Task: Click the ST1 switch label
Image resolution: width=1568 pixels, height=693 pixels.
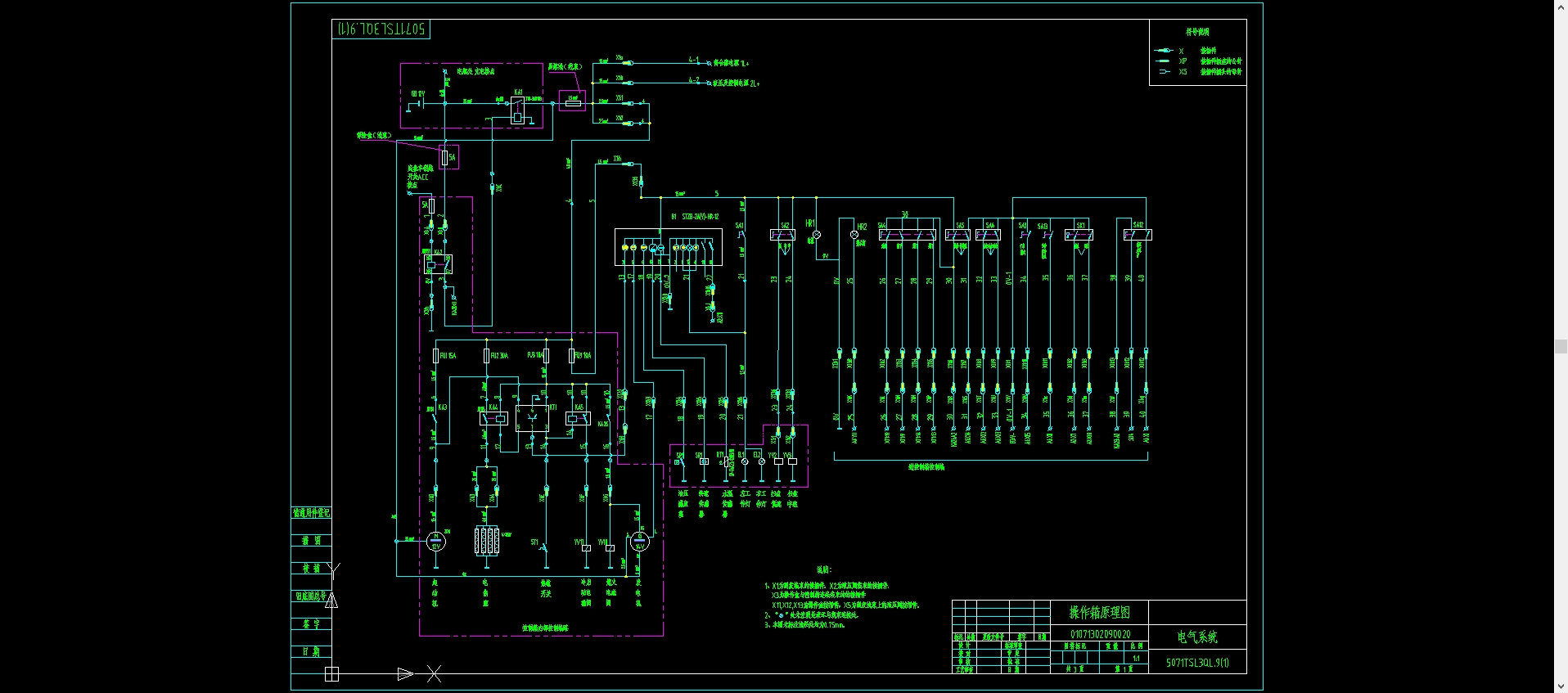Action: click(x=534, y=542)
